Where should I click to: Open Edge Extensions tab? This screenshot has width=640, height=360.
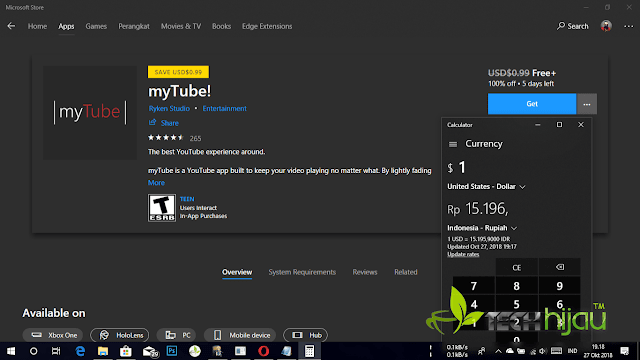[x=267, y=26]
